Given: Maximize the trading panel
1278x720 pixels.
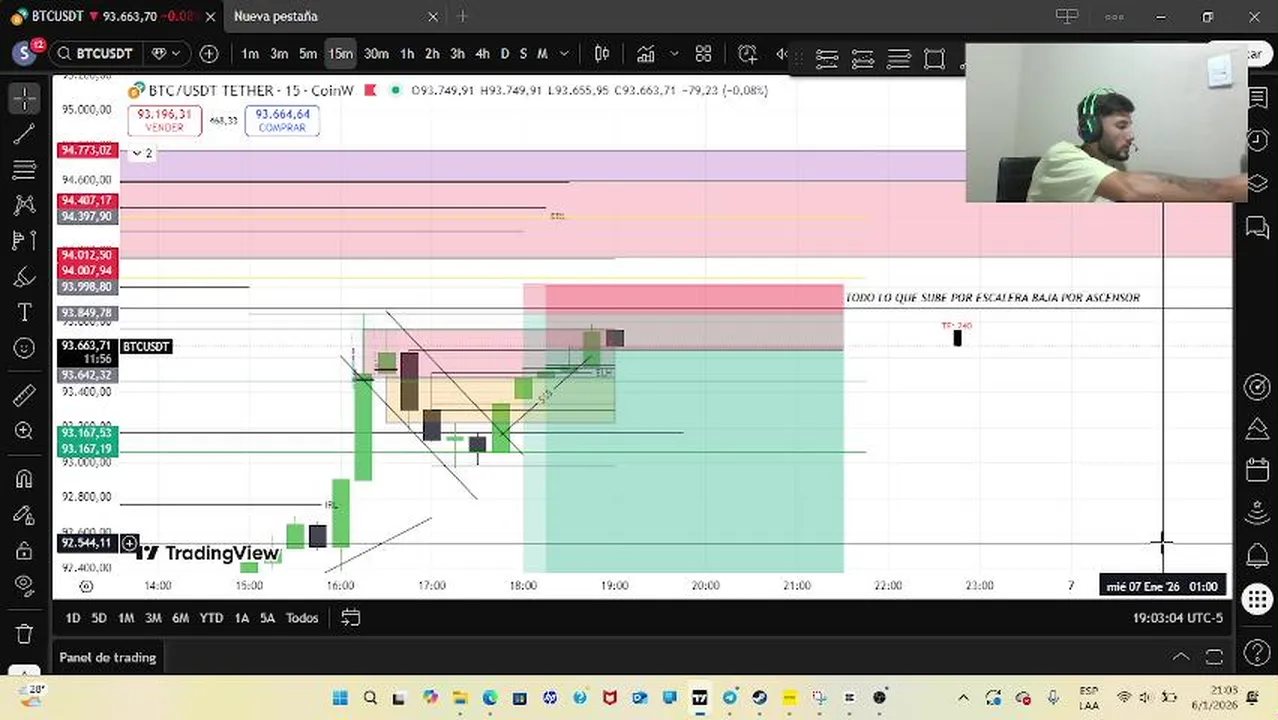Looking at the screenshot, I should pos(1214,657).
